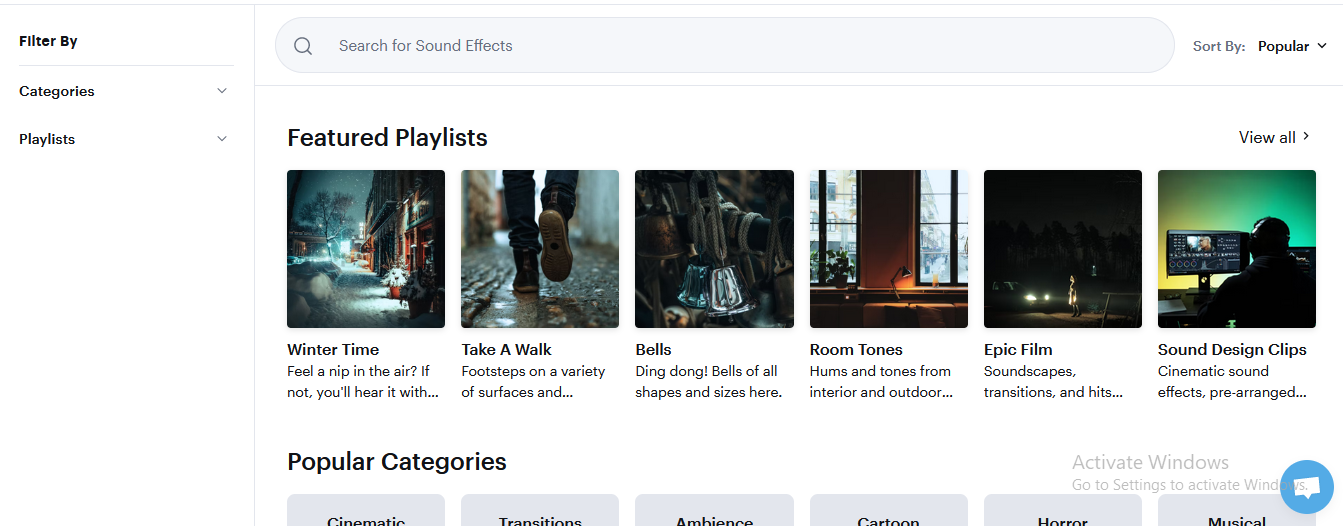
Task: Click the Room Tones description text
Action: pyautogui.click(x=882, y=382)
